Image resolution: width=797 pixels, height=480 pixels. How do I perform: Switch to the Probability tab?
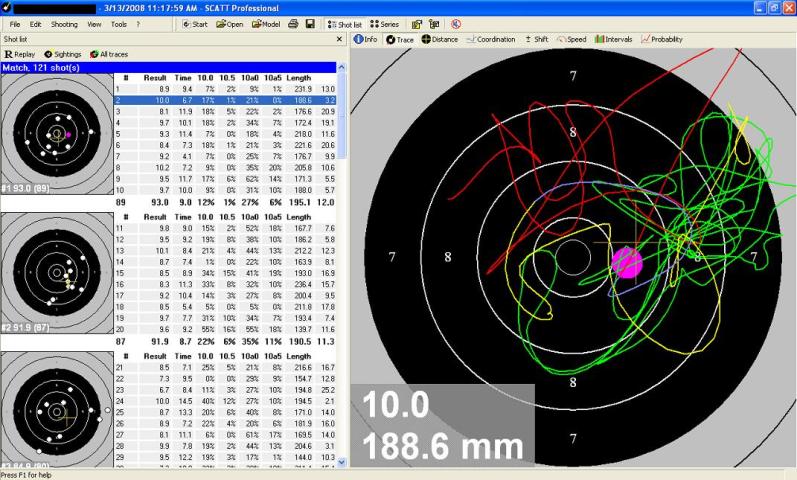pos(662,39)
